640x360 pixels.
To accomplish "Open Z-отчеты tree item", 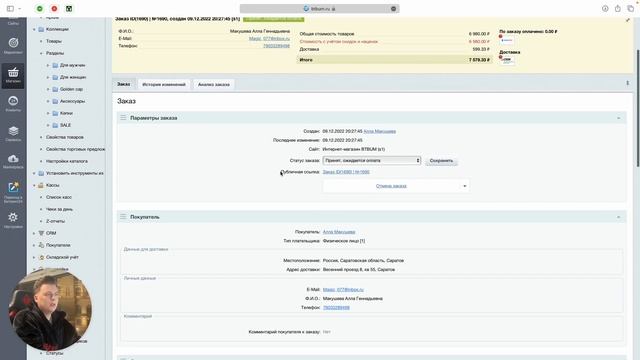I will 55,221.
